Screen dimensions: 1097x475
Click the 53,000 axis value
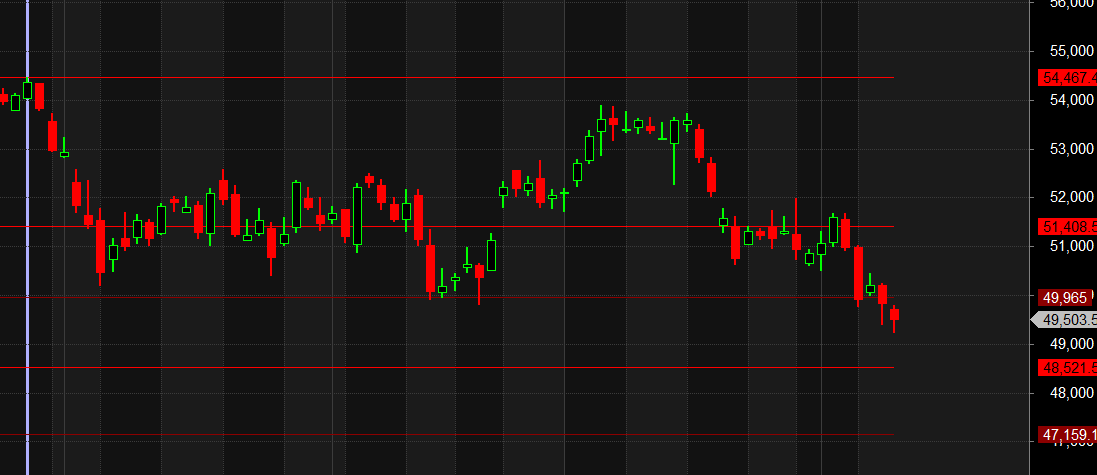tap(1070, 149)
